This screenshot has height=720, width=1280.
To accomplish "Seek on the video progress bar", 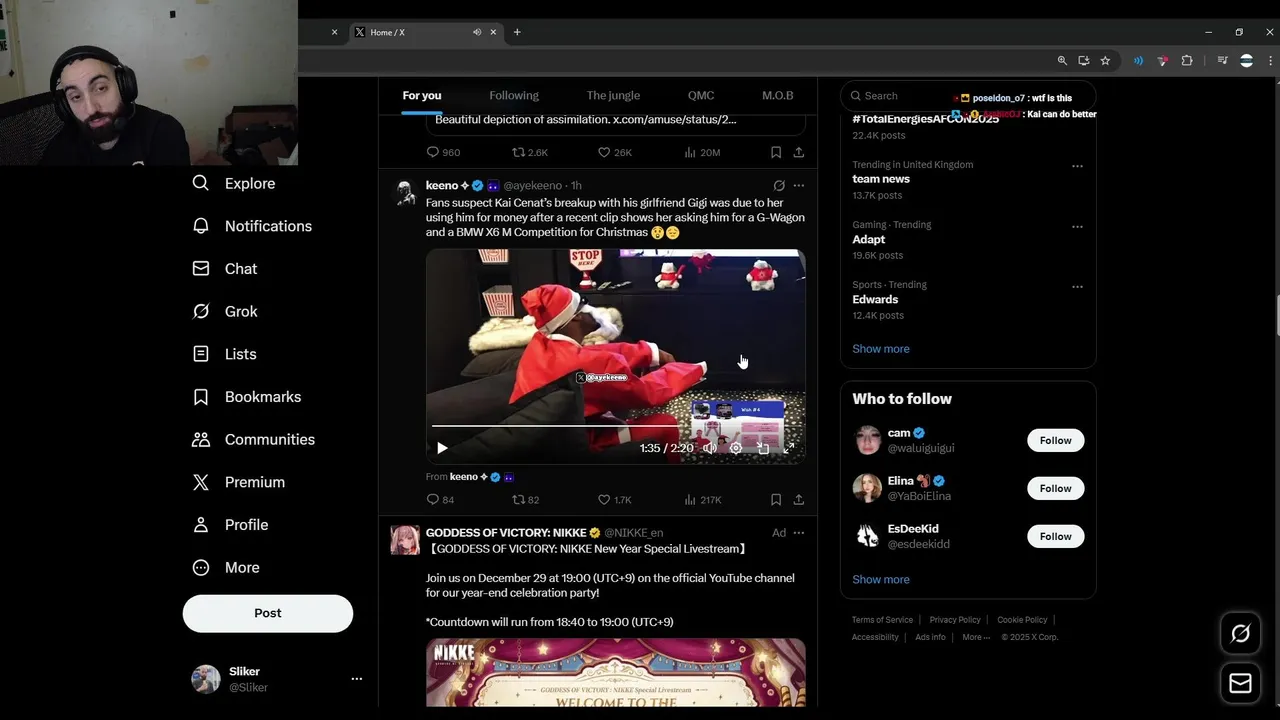I will pos(616,426).
